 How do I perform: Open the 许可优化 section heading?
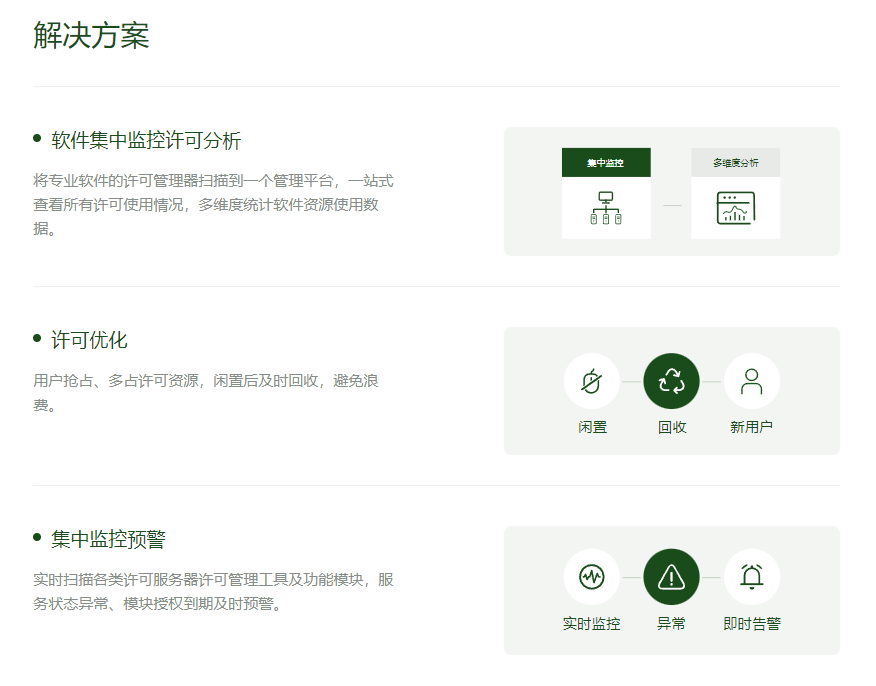tap(89, 340)
